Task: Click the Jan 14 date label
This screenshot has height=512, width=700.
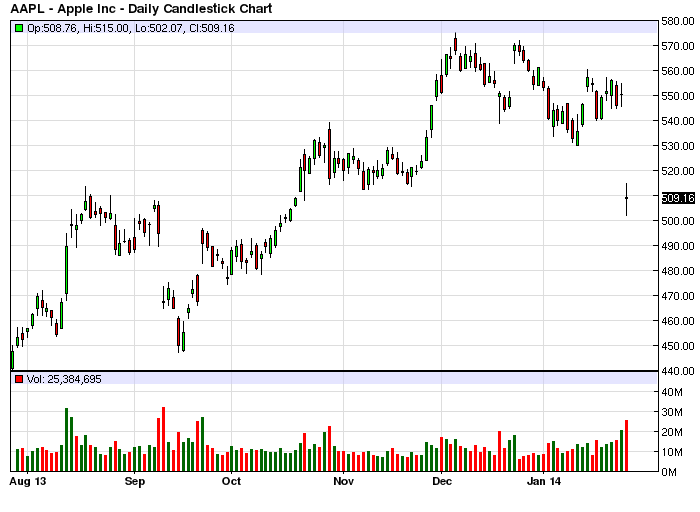Action: pyautogui.click(x=544, y=481)
